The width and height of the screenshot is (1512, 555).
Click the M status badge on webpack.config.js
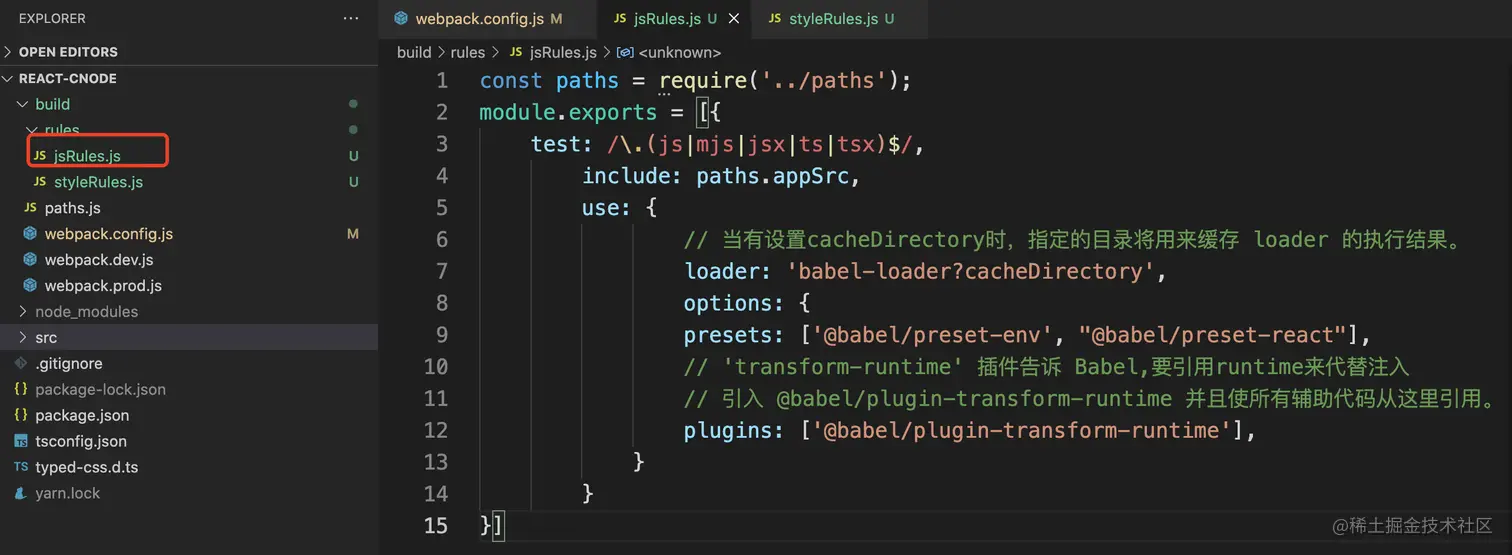pos(353,234)
